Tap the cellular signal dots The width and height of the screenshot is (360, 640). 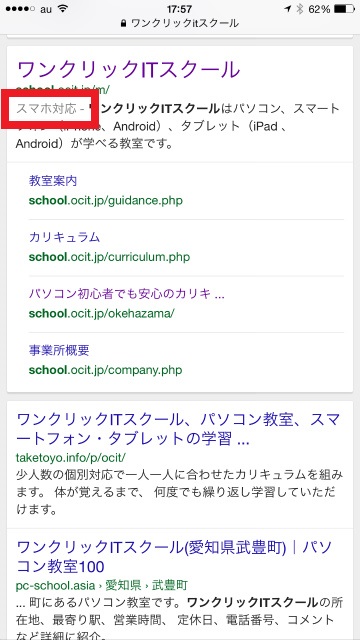20,9
